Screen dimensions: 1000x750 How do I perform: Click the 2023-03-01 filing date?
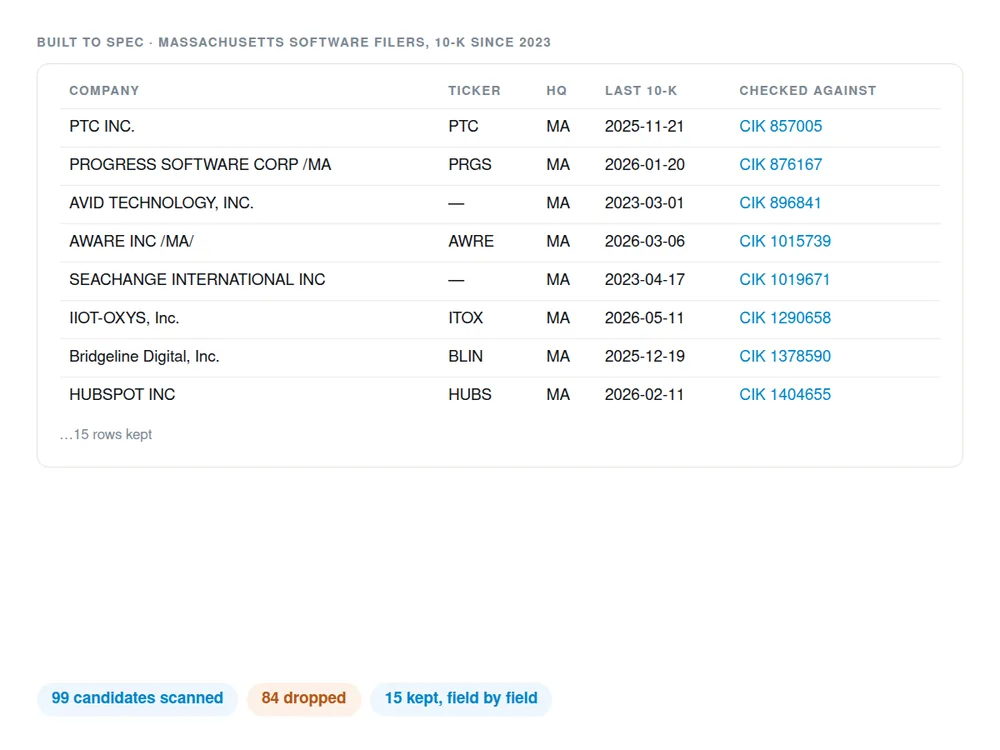click(644, 203)
